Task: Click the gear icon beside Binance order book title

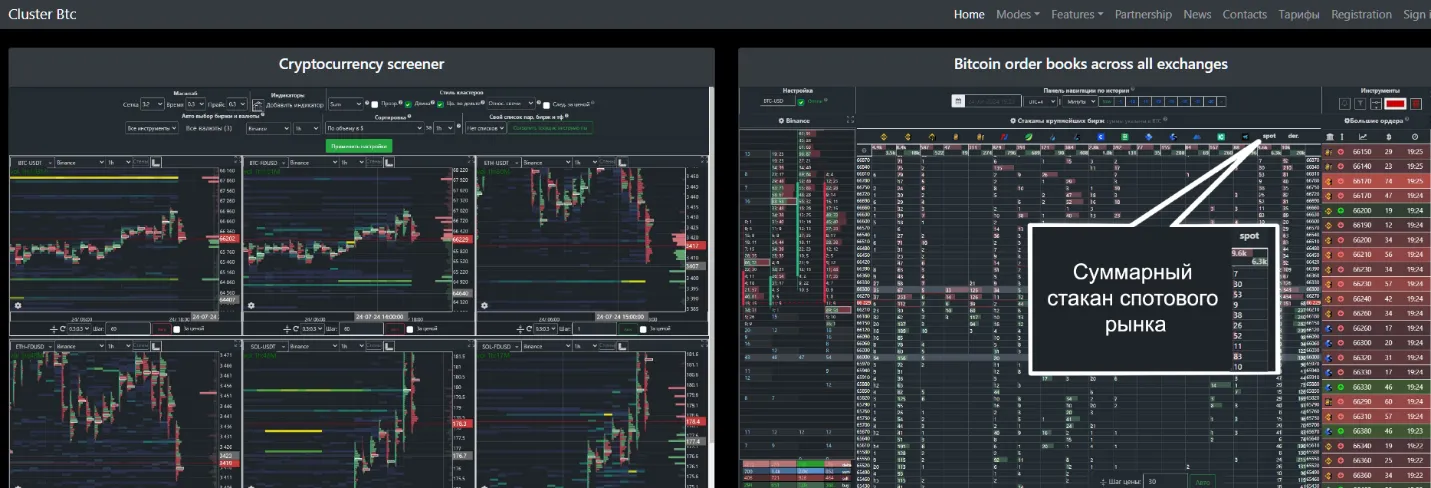Action: pos(781,121)
